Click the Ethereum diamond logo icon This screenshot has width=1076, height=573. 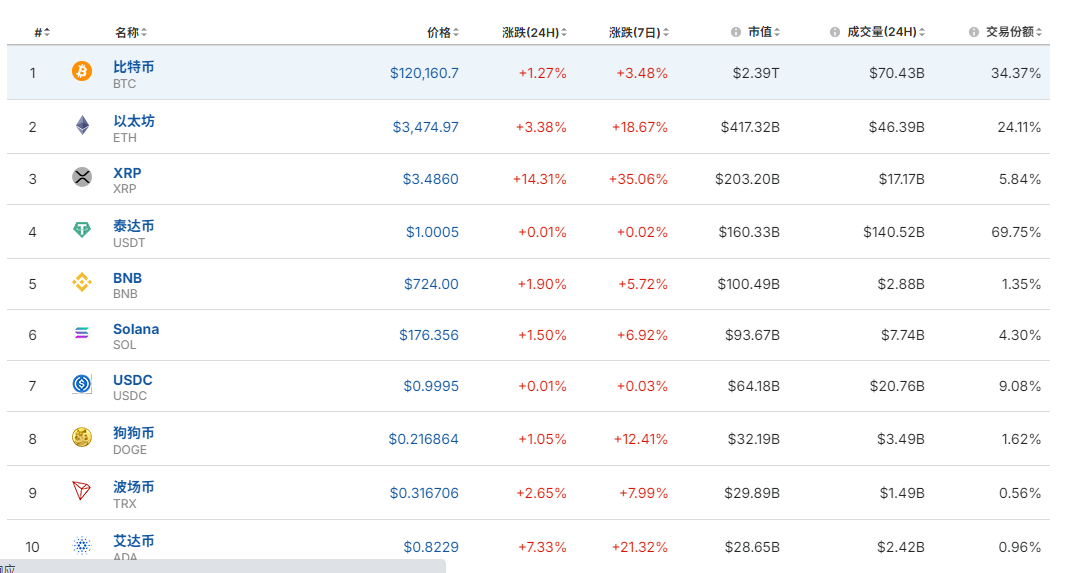point(82,126)
